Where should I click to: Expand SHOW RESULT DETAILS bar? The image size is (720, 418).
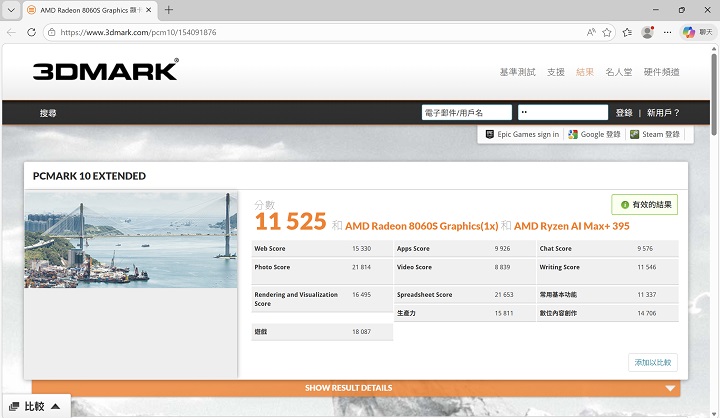tap(356, 388)
